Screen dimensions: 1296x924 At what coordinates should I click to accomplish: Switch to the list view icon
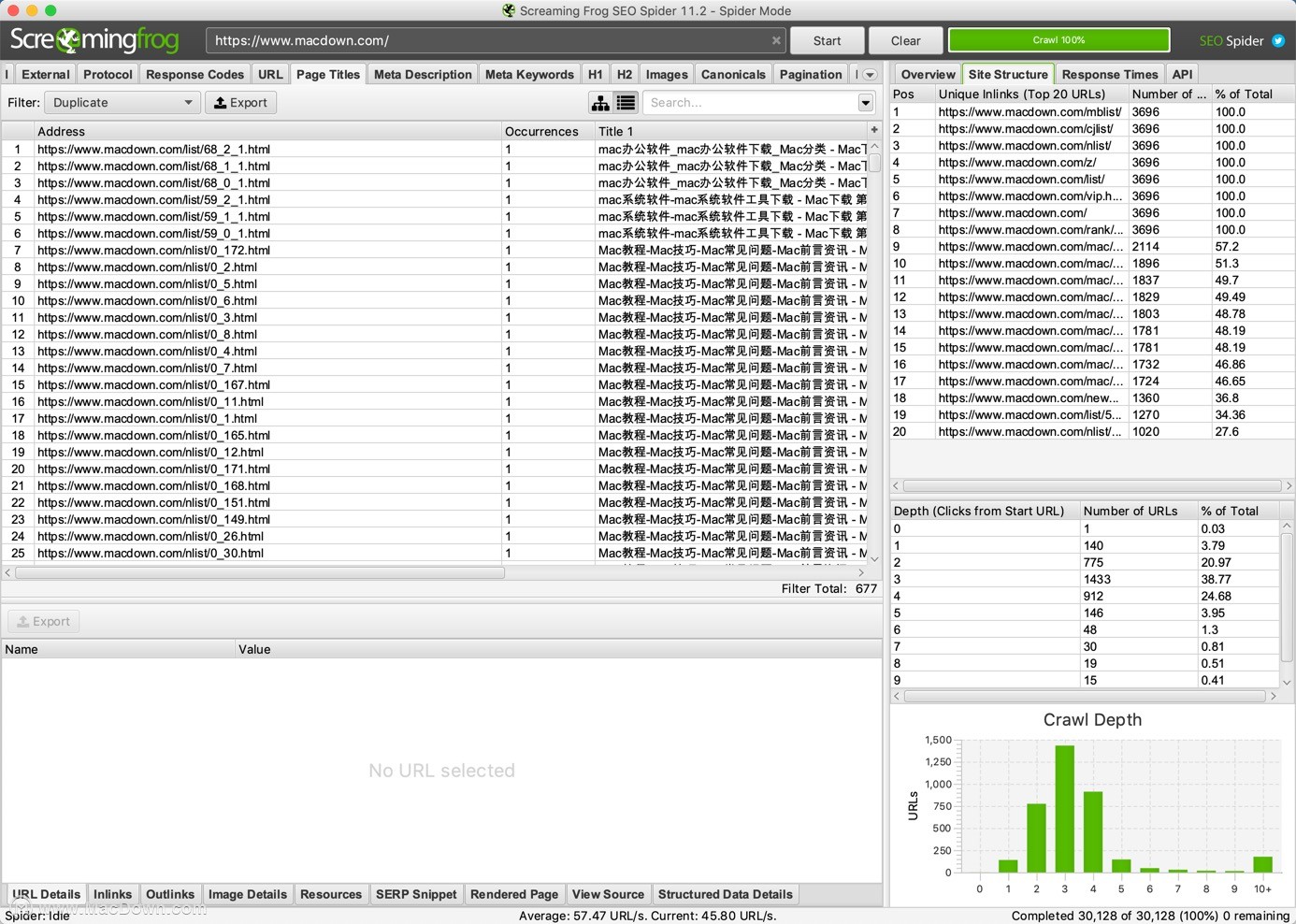click(x=626, y=103)
